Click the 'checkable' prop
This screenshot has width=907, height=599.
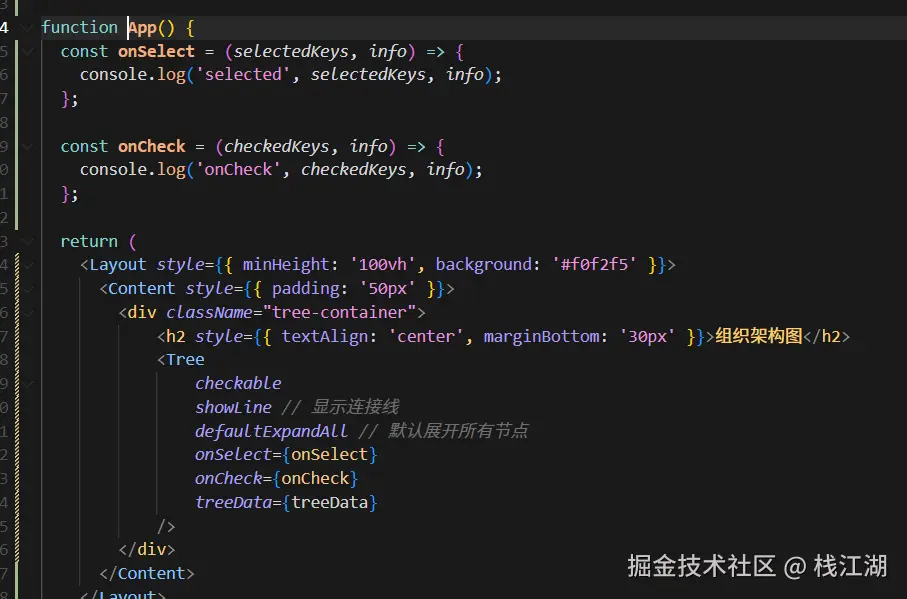[238, 383]
